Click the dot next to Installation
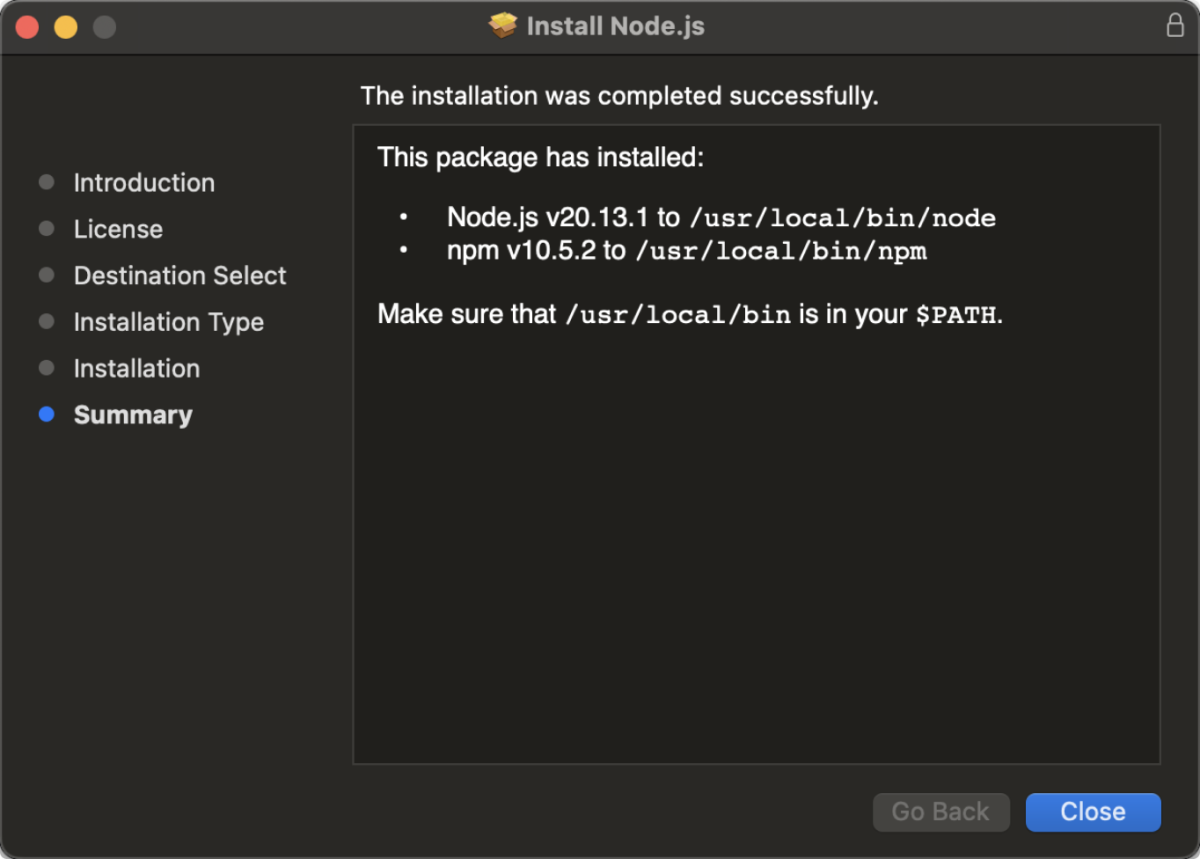The image size is (1200, 859). click(46, 368)
